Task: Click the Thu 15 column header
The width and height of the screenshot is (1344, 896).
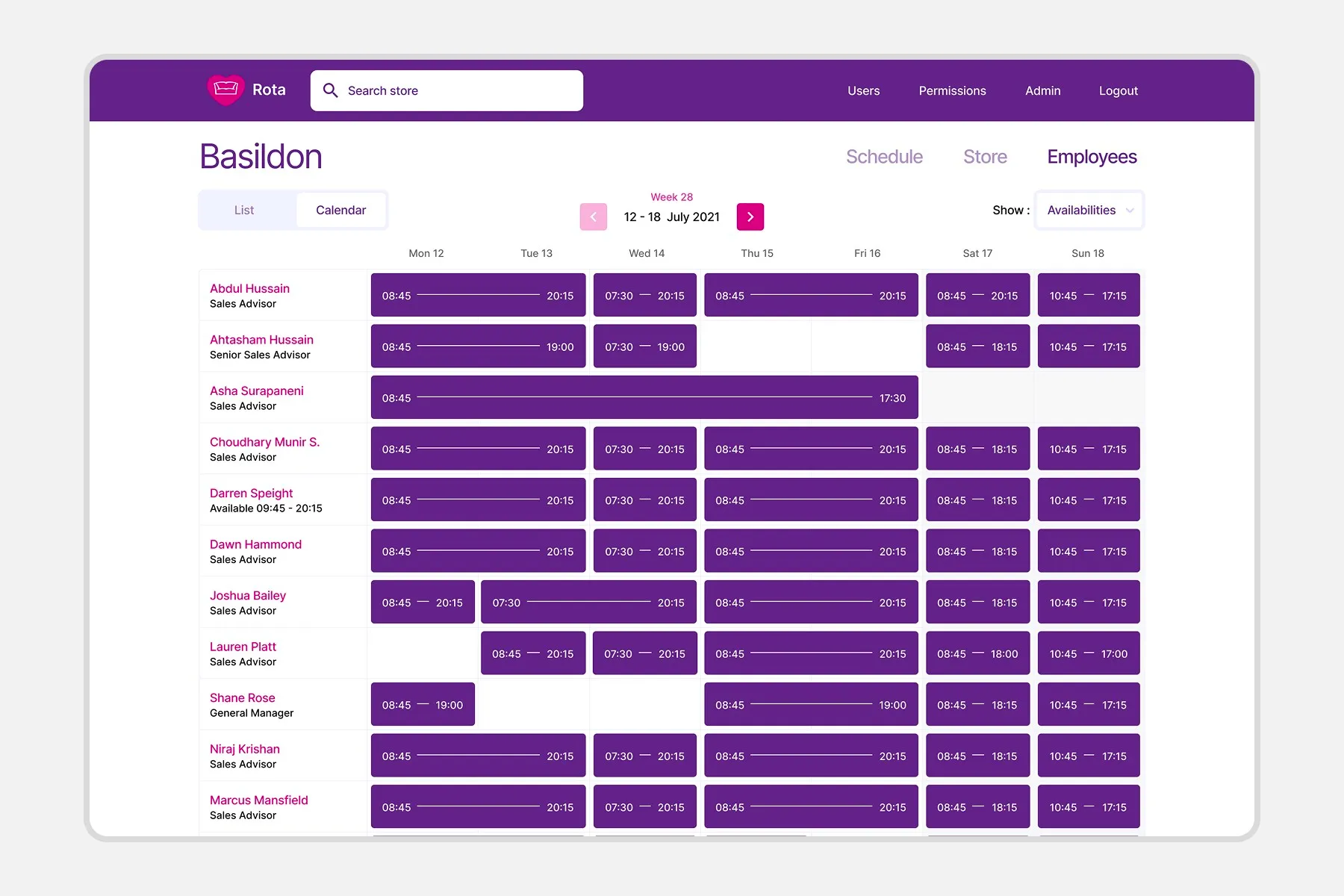Action: 757,253
